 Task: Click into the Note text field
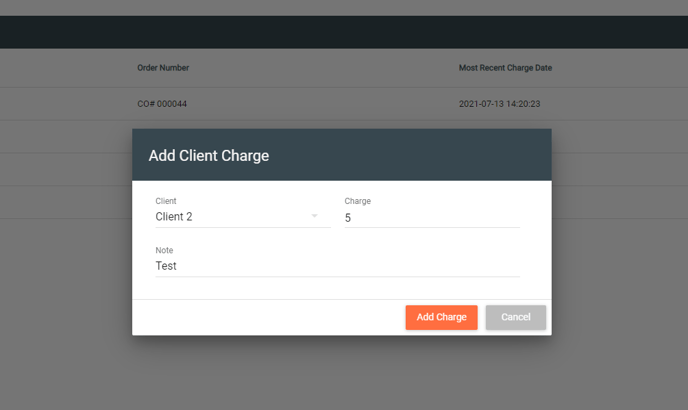(337, 266)
